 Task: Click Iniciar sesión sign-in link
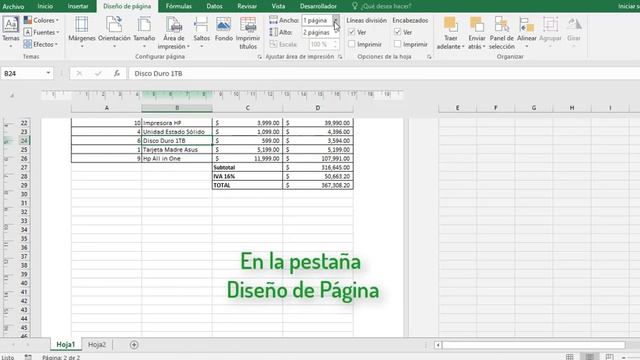coord(629,6)
